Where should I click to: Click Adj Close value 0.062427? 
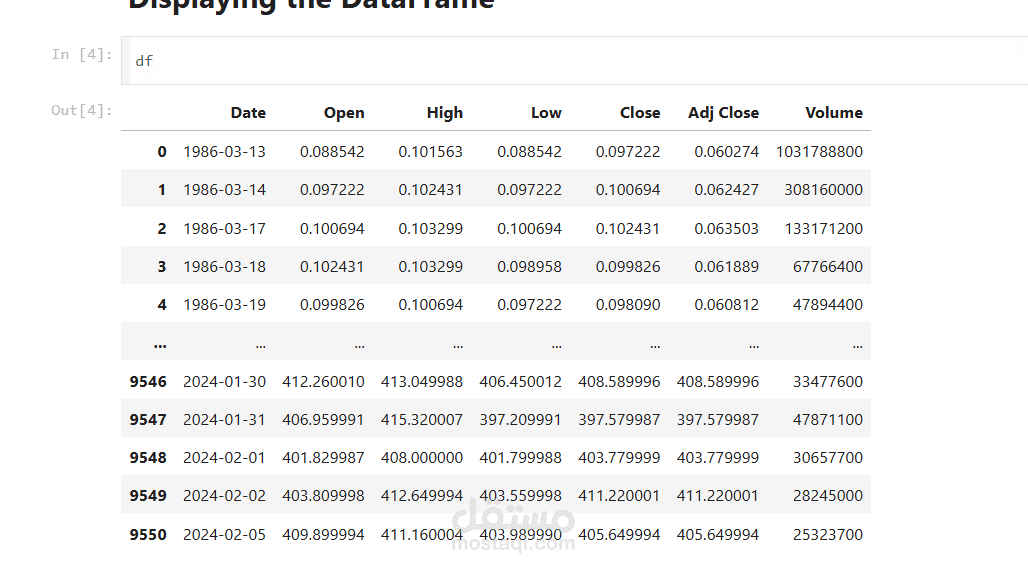726,190
